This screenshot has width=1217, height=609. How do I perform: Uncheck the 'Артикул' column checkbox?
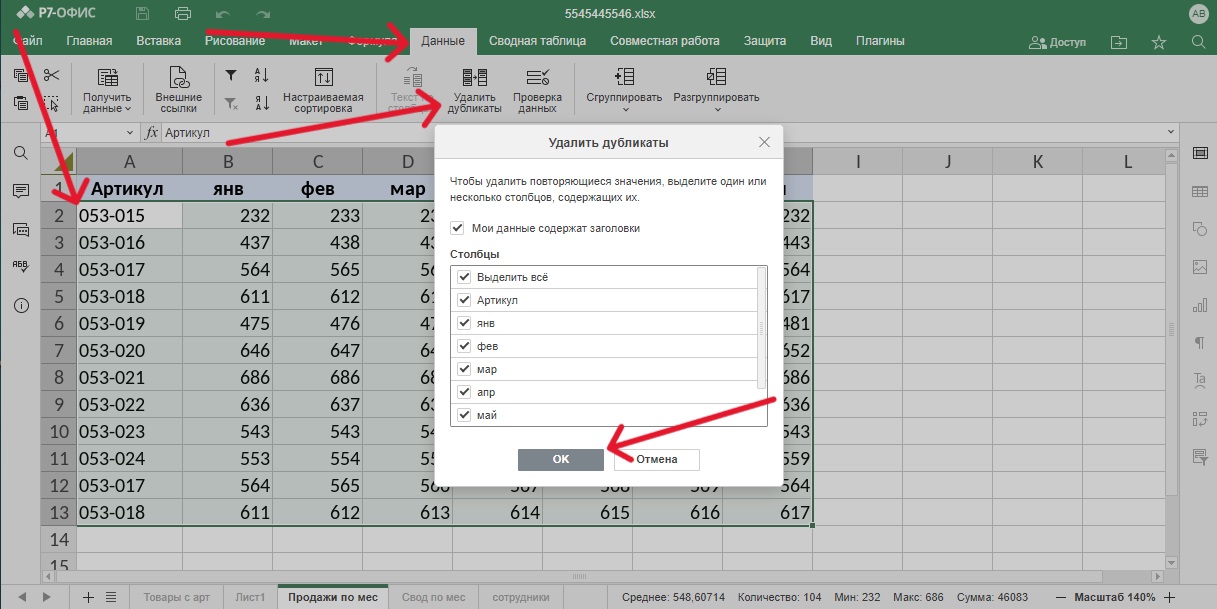(464, 300)
